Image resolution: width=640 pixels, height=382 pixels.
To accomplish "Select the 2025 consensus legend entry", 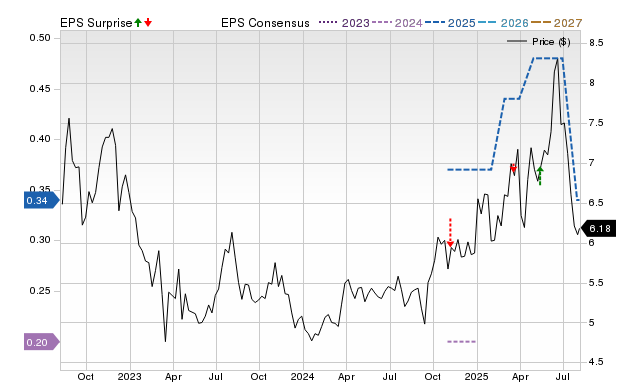I will [x=450, y=23].
